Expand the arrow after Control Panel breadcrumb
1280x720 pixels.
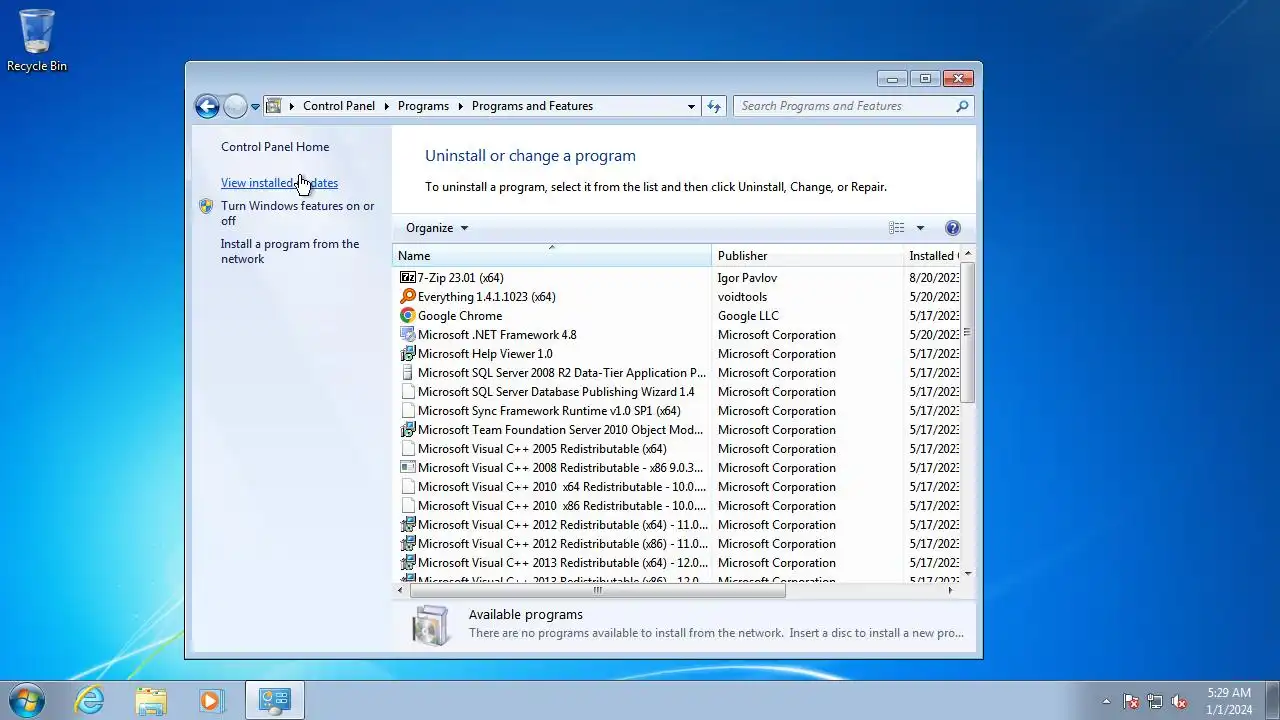click(x=386, y=106)
